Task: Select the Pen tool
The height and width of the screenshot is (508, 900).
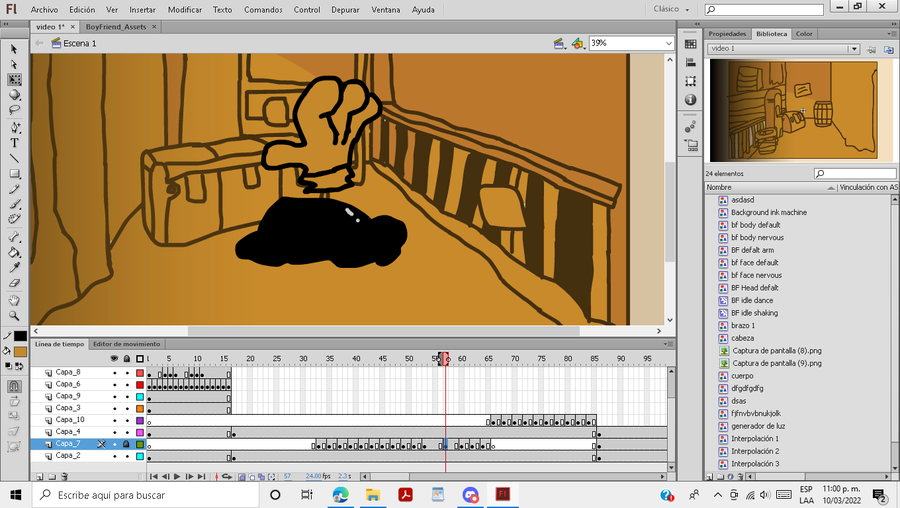Action: (14, 127)
